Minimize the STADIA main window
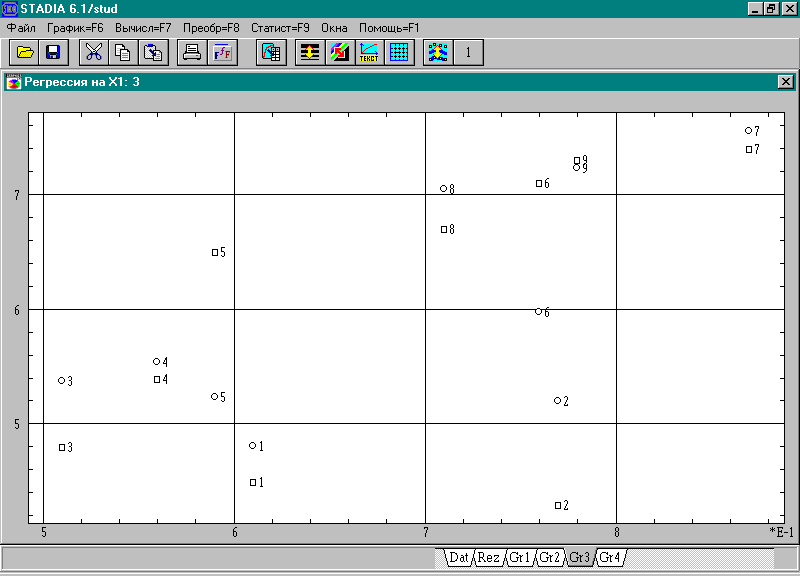This screenshot has height=576, width=800. click(755, 9)
